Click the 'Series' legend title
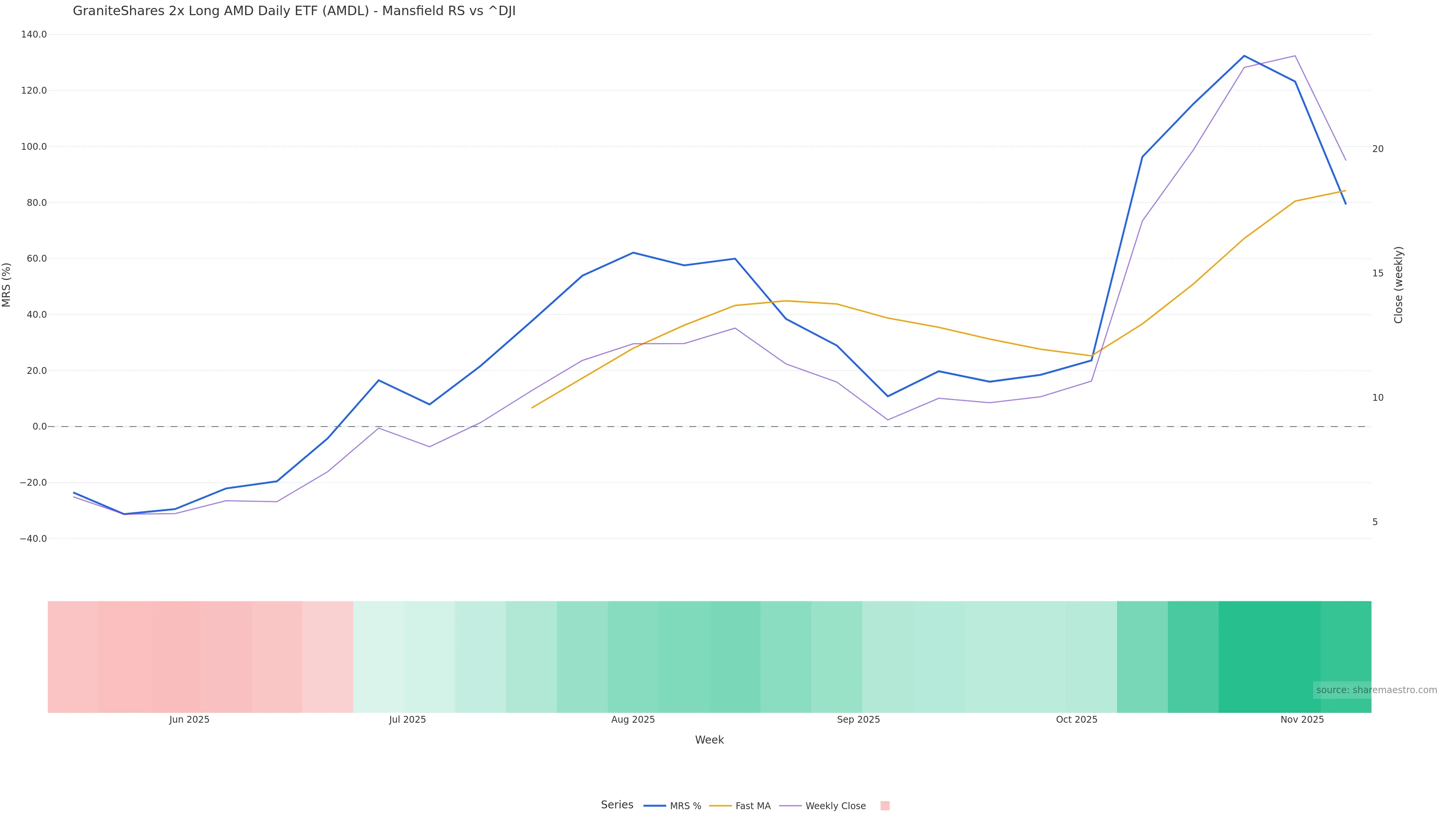 pyautogui.click(x=617, y=805)
